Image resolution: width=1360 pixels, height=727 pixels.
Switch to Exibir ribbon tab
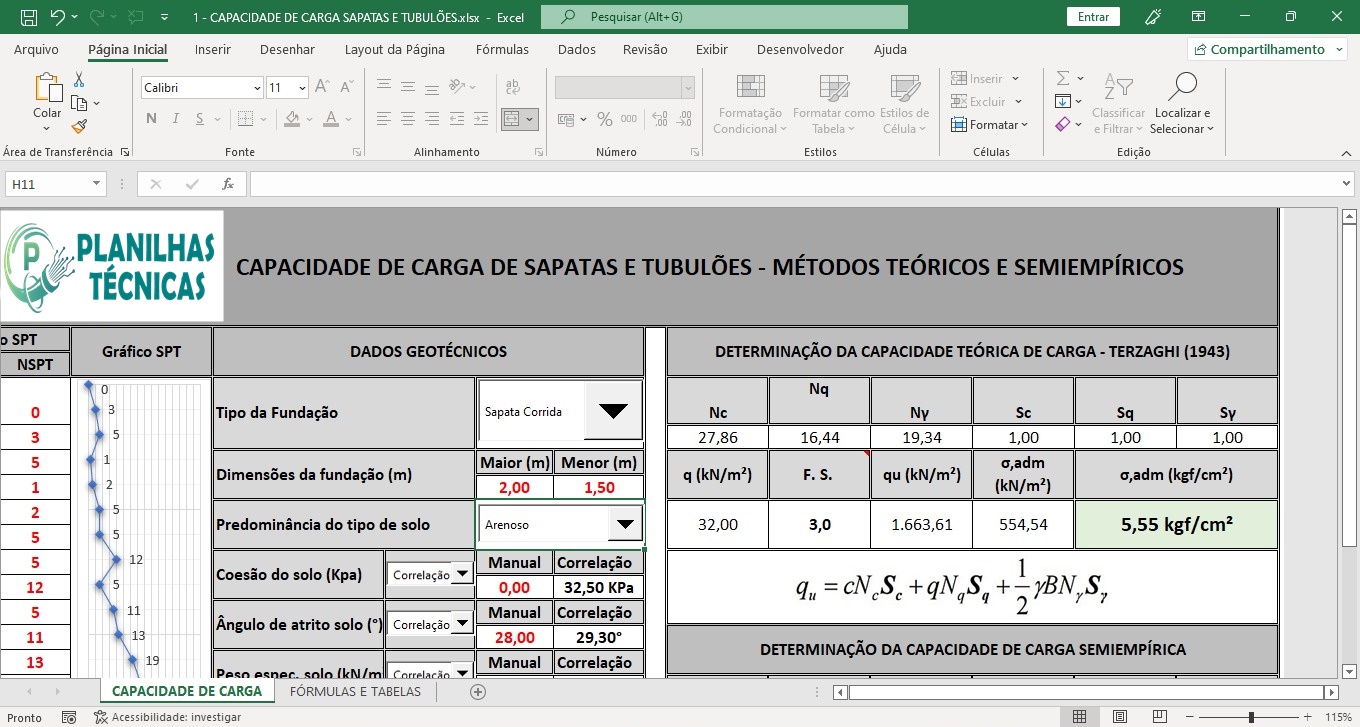click(x=712, y=49)
